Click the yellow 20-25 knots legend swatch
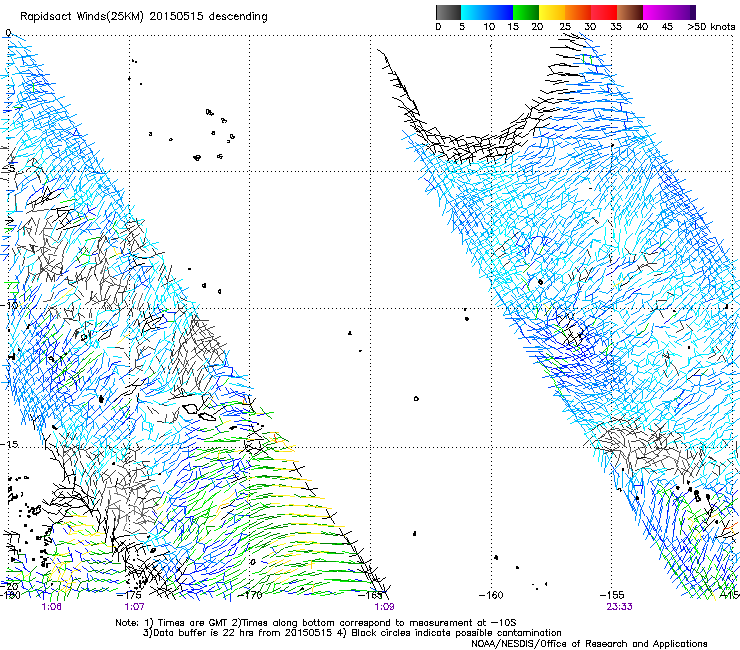Viewport: 740px width, 650px height. click(552, 12)
